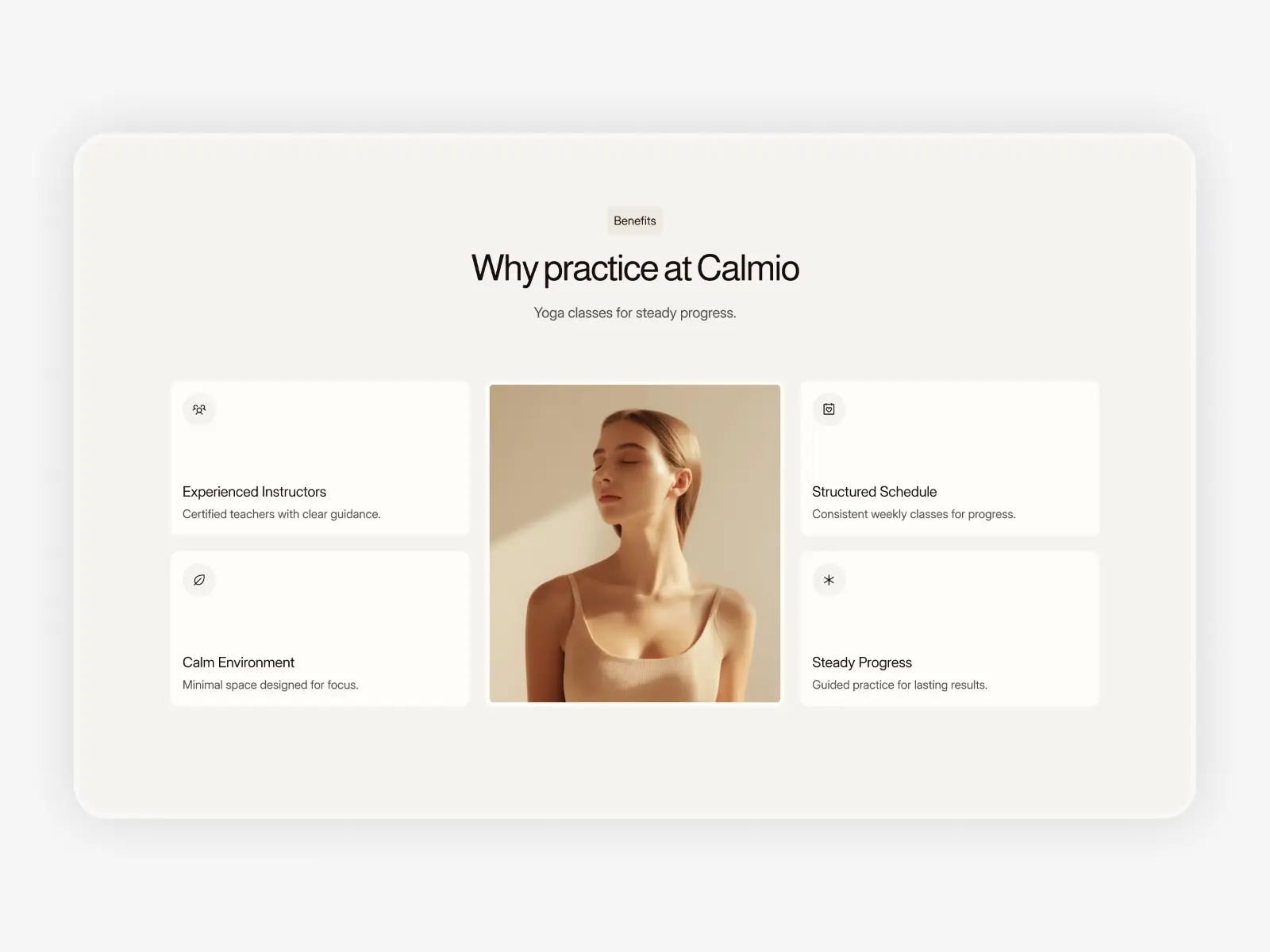Open the woman portrait photo

635,543
